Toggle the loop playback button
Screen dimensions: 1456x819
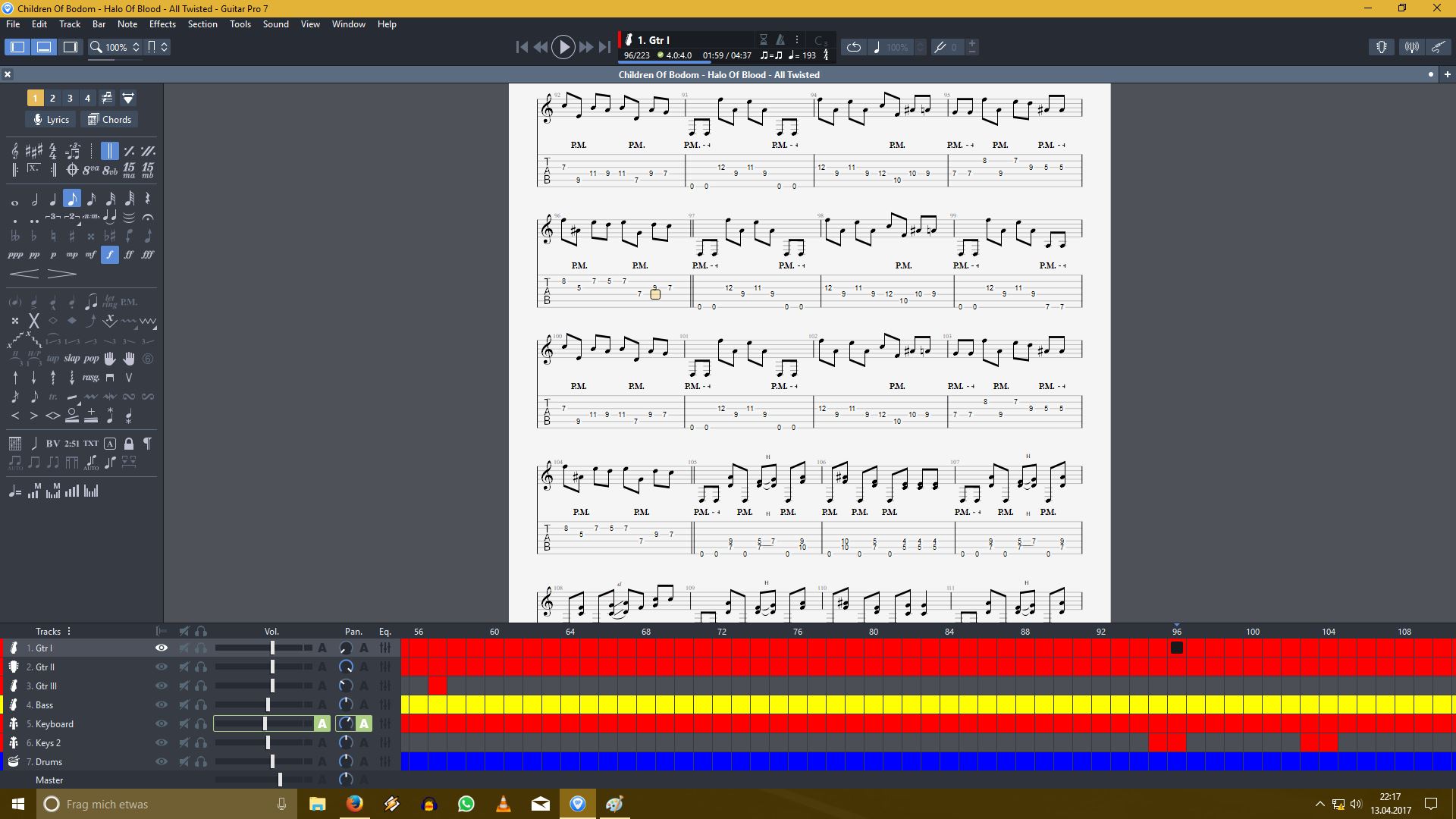pos(854,47)
